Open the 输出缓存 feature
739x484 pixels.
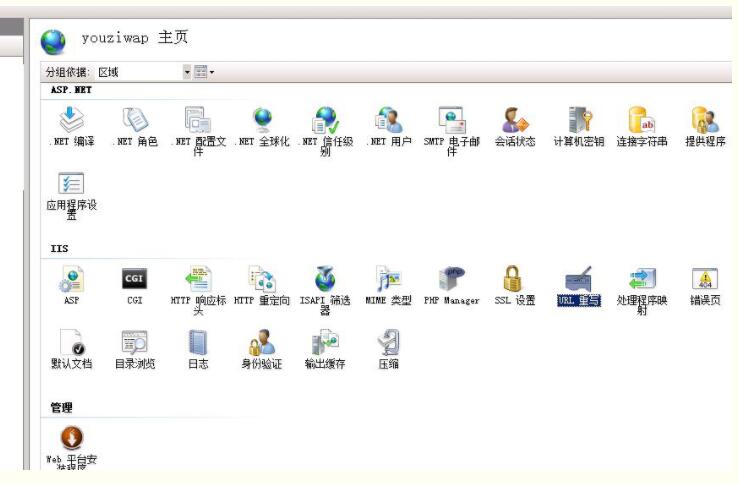325,349
